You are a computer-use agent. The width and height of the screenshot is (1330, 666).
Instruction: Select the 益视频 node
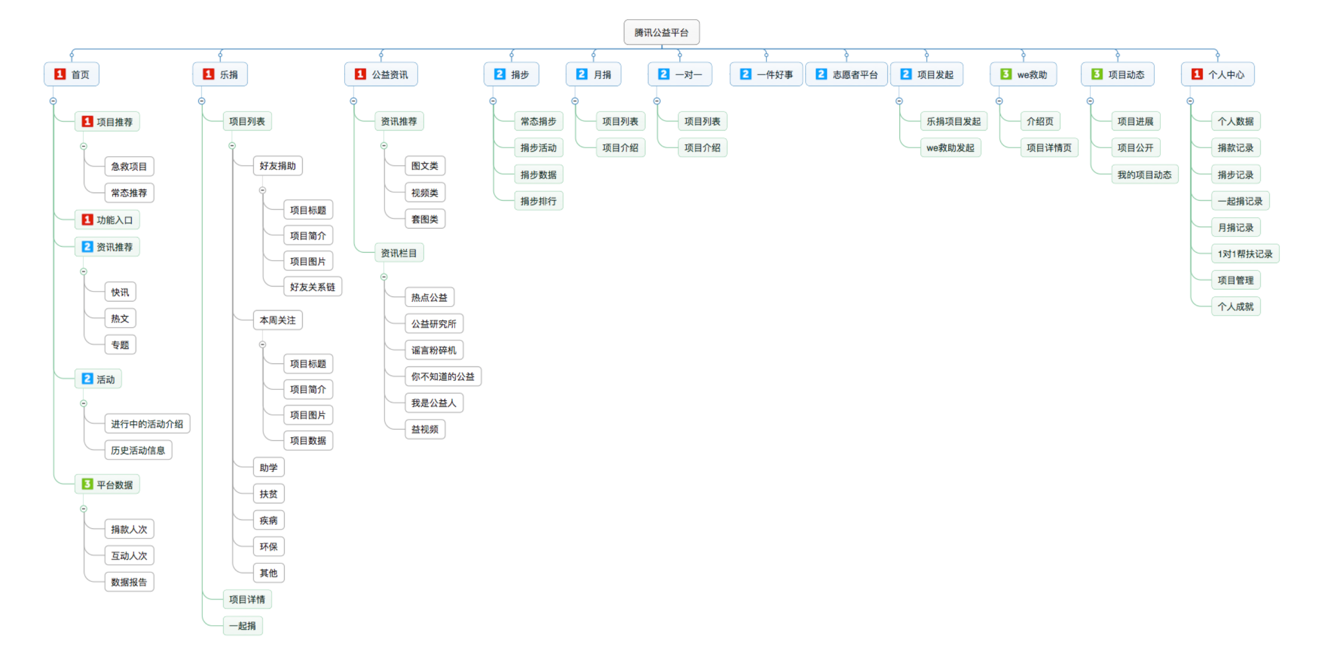(x=425, y=429)
